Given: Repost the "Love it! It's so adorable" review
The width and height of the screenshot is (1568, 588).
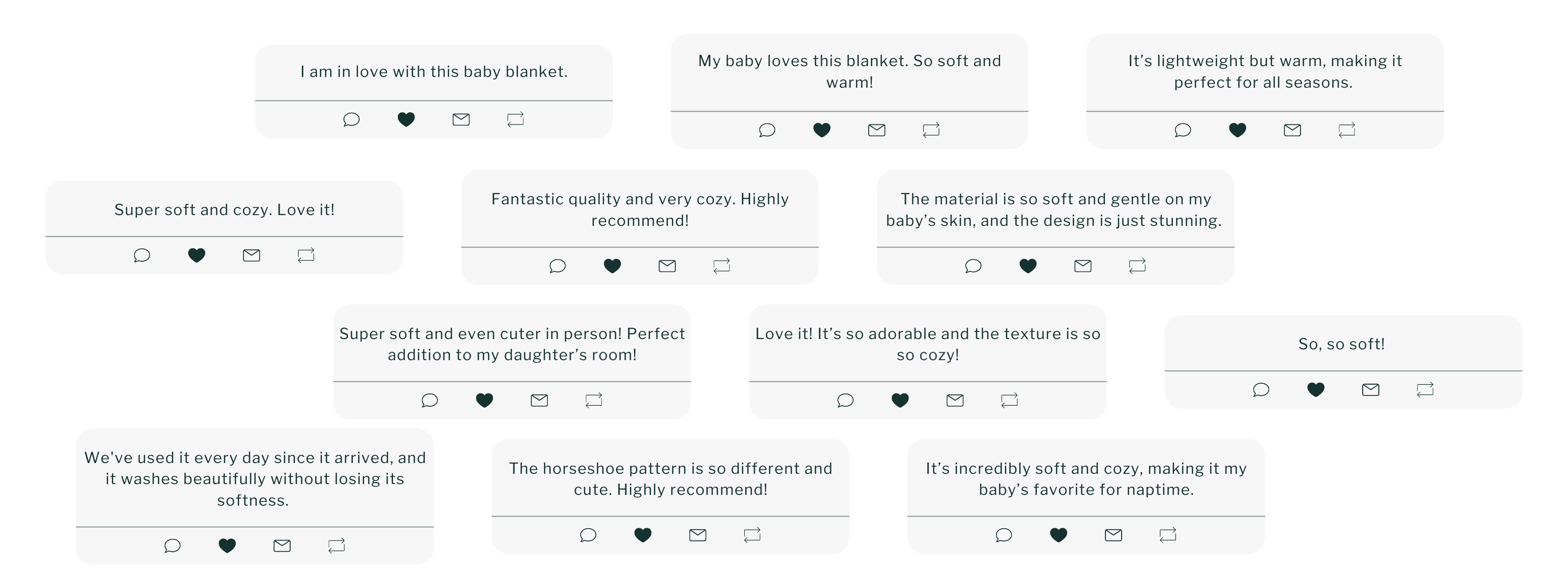Looking at the screenshot, I should pyautogui.click(x=1009, y=400).
